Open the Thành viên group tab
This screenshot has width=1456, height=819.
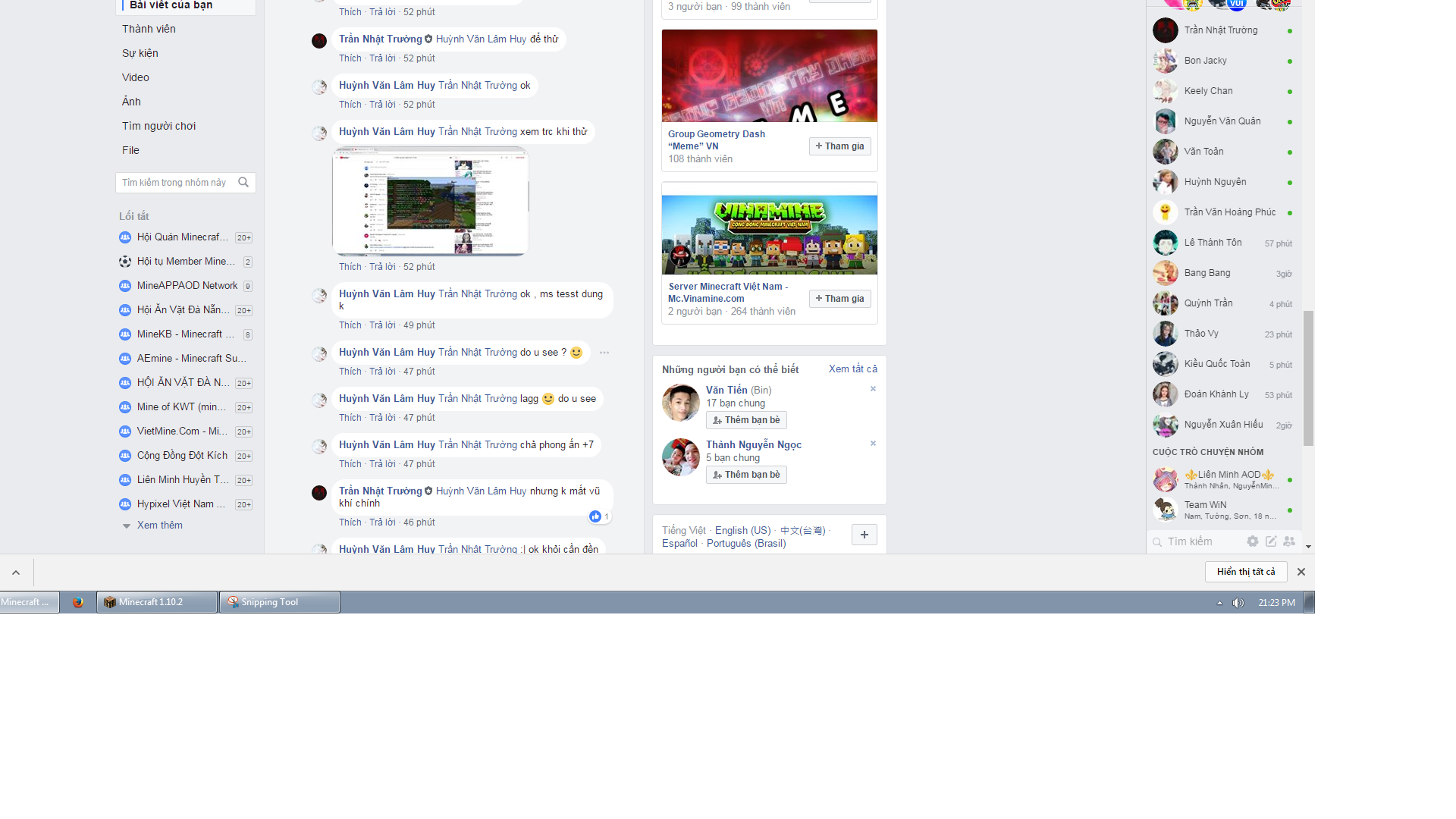coord(149,29)
